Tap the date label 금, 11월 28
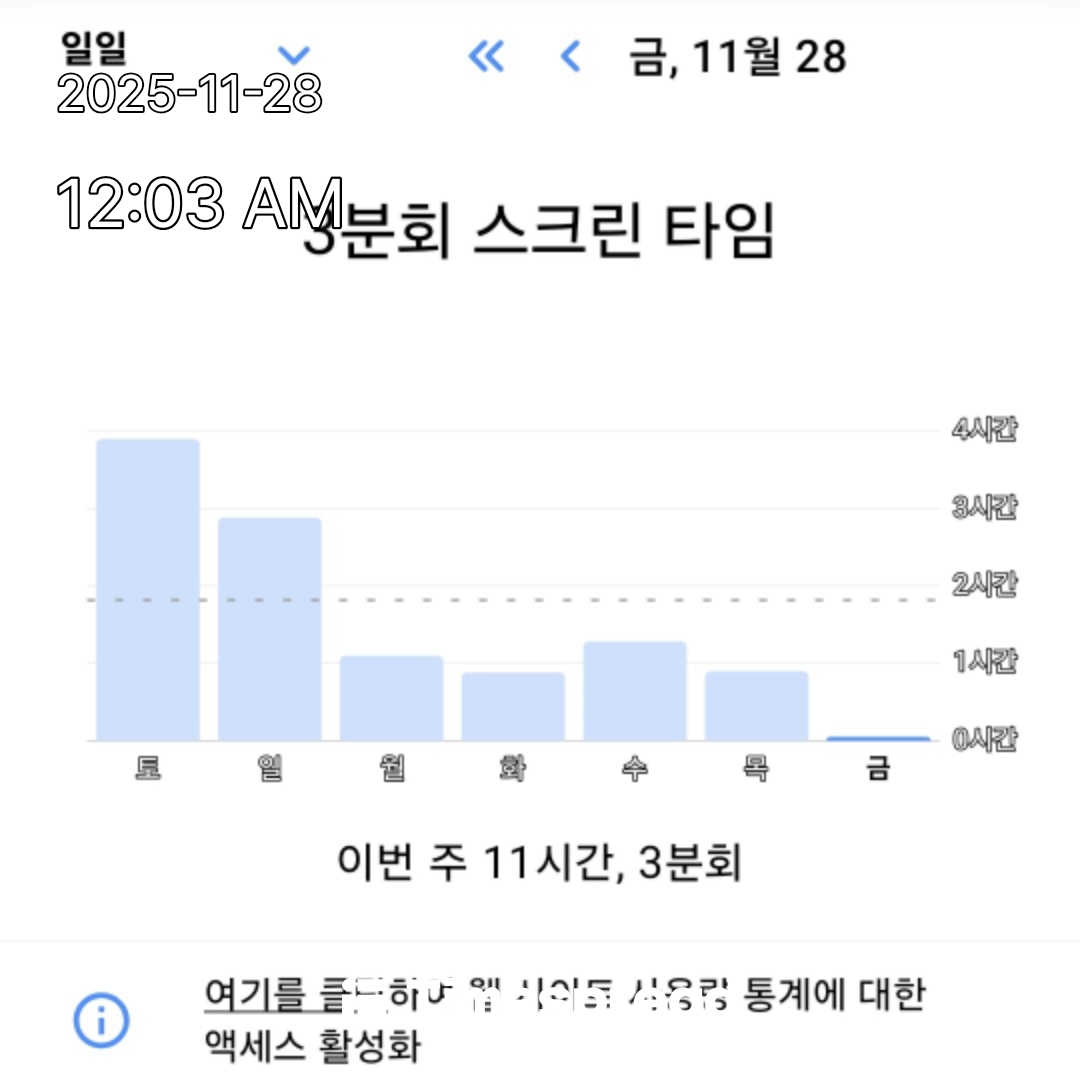The image size is (1080, 1080). tap(737, 57)
